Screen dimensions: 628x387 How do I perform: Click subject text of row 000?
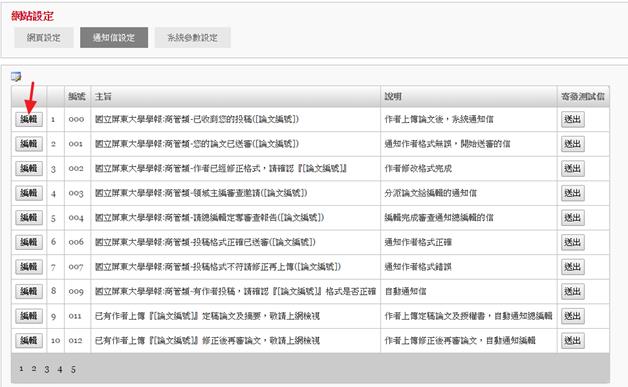[197, 119]
